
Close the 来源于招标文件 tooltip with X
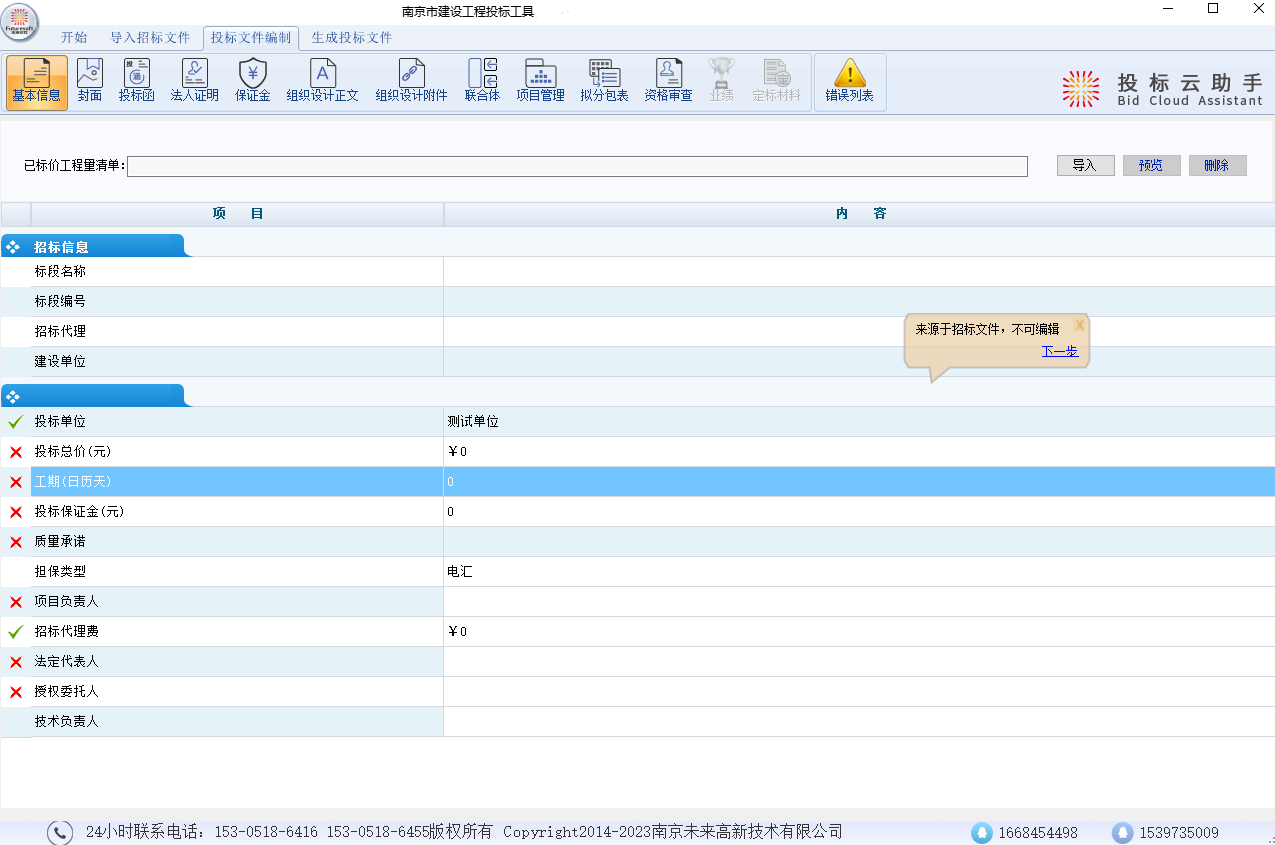(1079, 325)
